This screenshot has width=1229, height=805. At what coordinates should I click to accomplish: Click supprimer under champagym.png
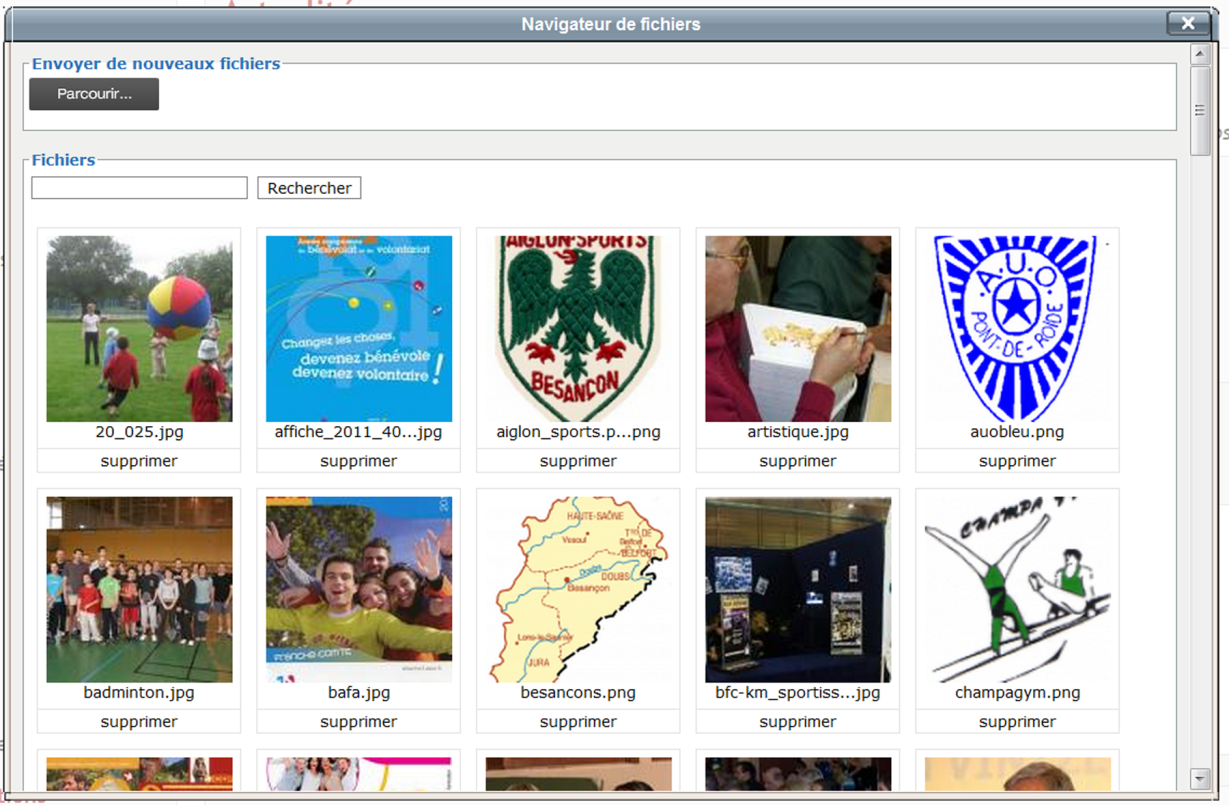tap(1017, 721)
